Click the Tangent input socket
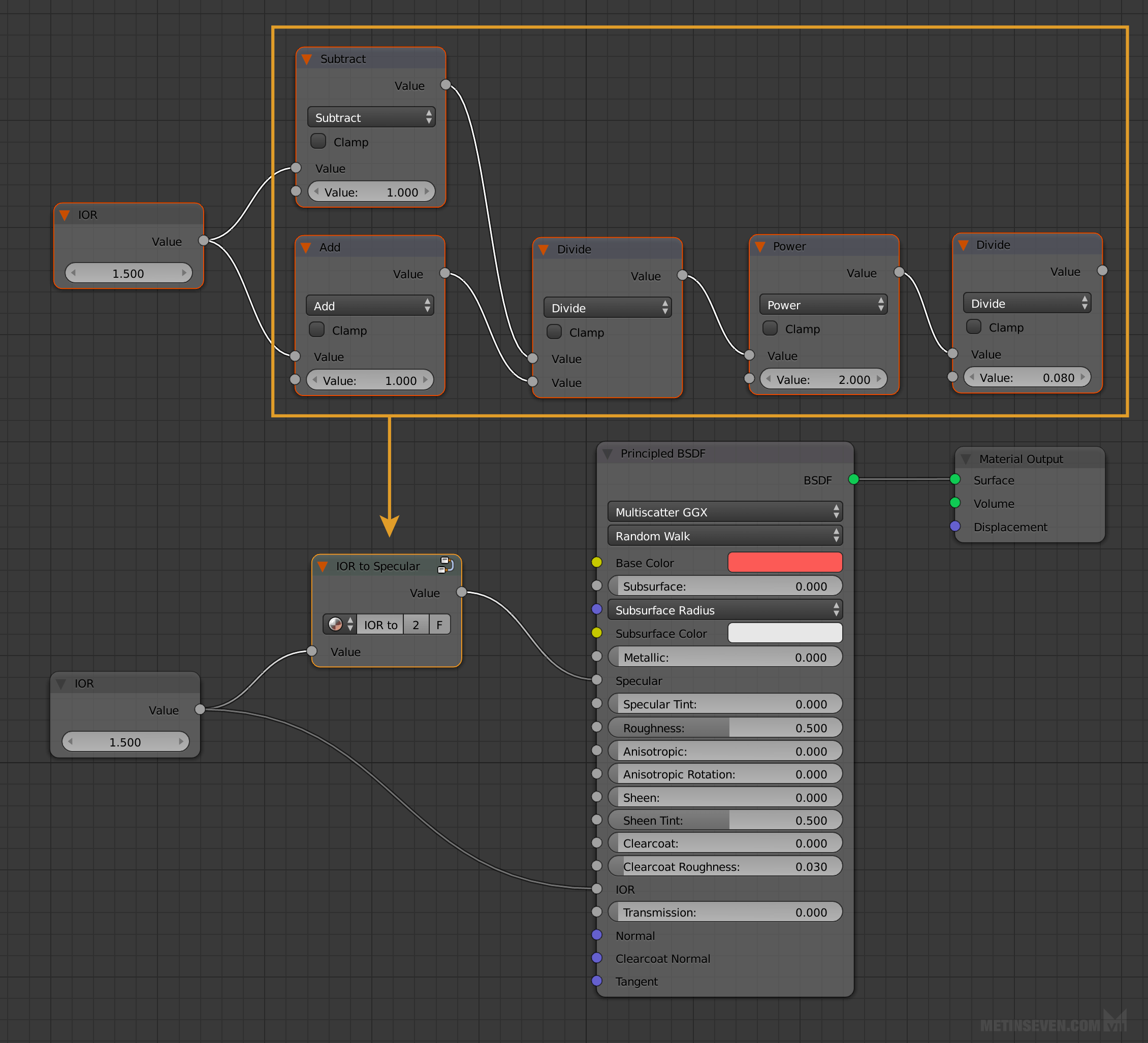 point(597,981)
